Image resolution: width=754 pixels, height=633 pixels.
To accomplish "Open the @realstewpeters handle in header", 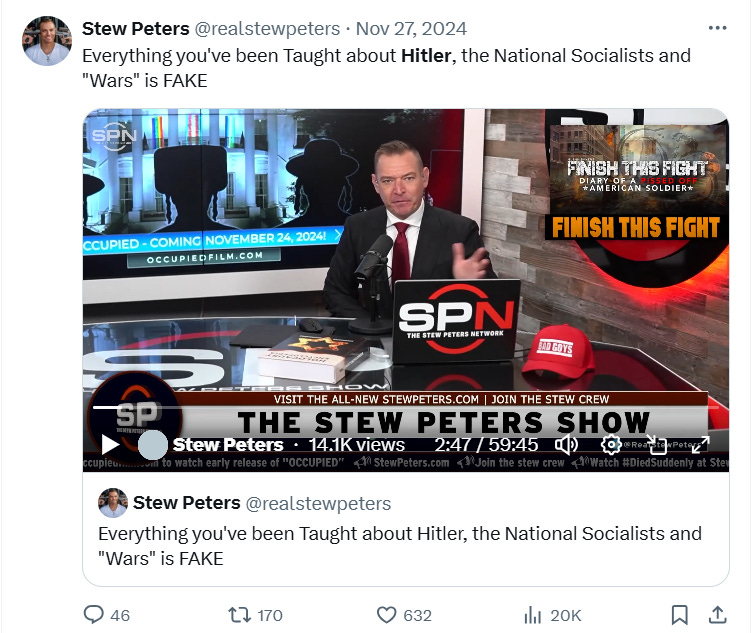I will 267,28.
